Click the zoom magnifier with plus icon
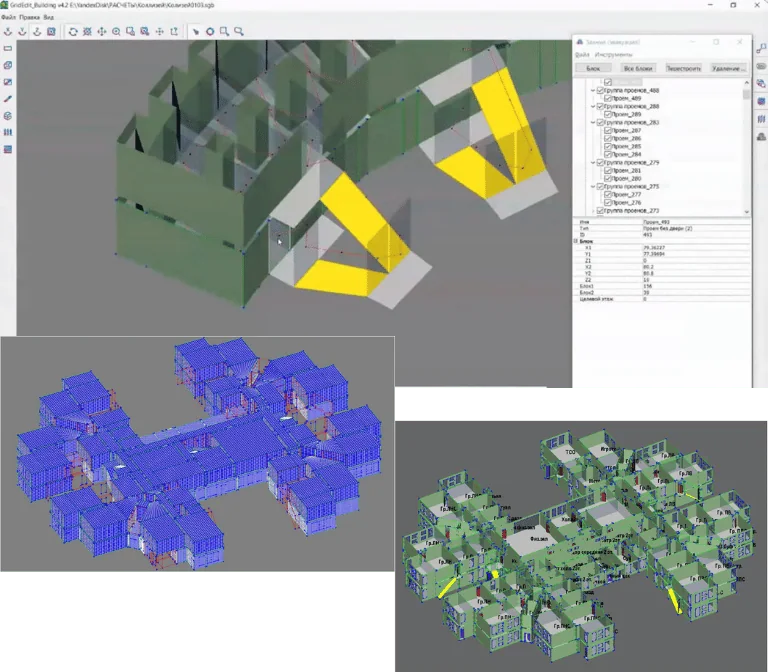 (x=116, y=31)
